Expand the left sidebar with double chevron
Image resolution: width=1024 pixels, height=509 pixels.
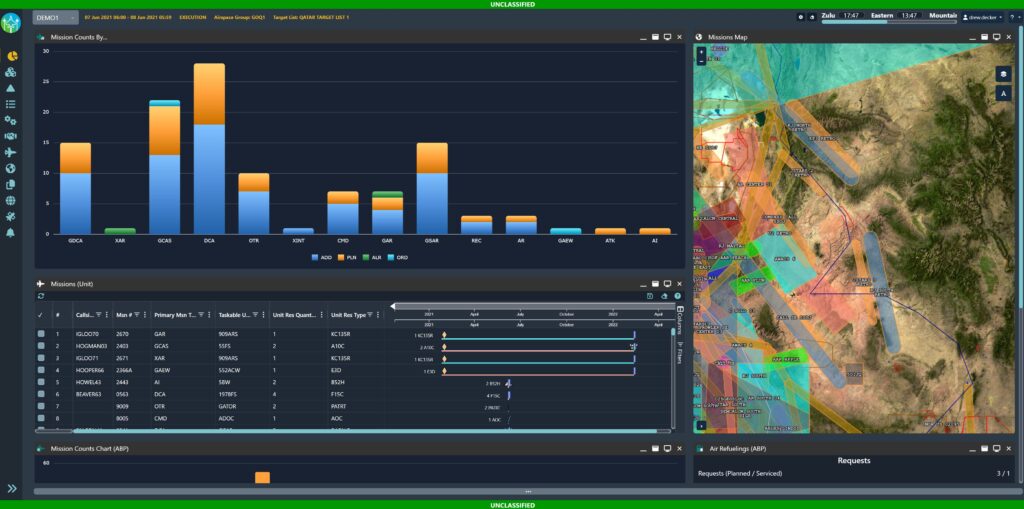pos(12,488)
